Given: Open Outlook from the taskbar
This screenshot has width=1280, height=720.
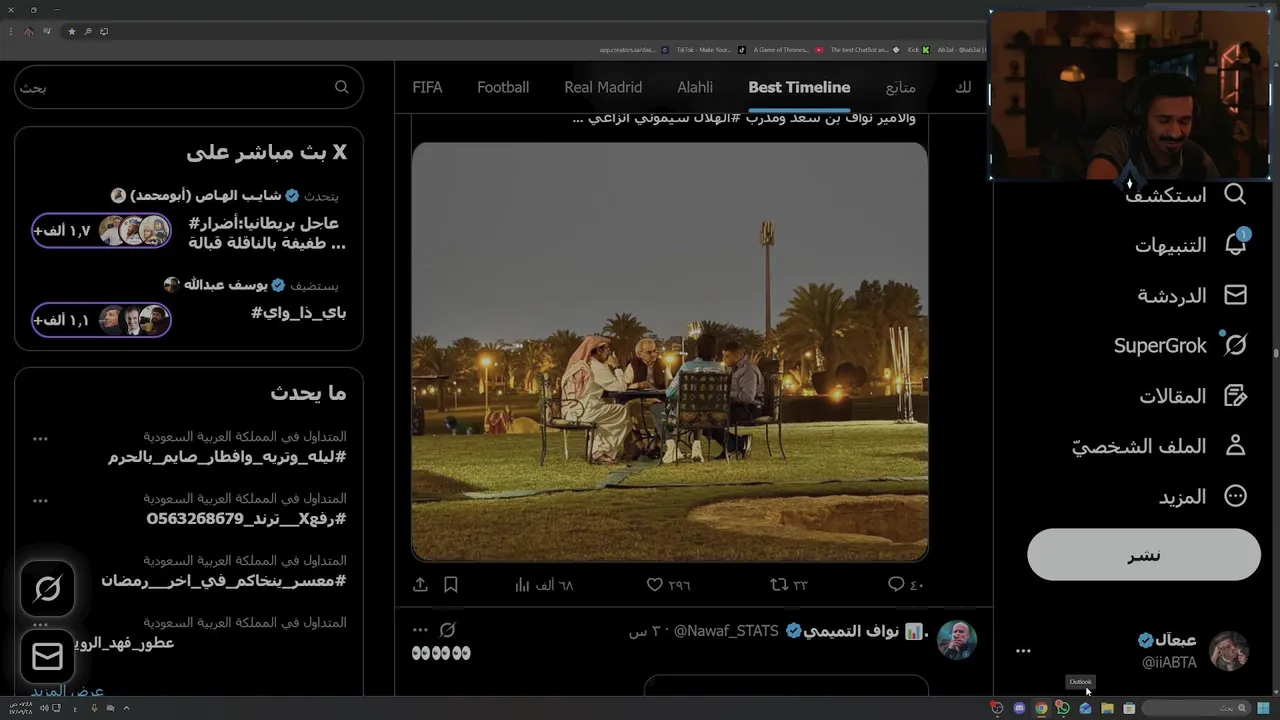Looking at the screenshot, I should coord(1085,708).
